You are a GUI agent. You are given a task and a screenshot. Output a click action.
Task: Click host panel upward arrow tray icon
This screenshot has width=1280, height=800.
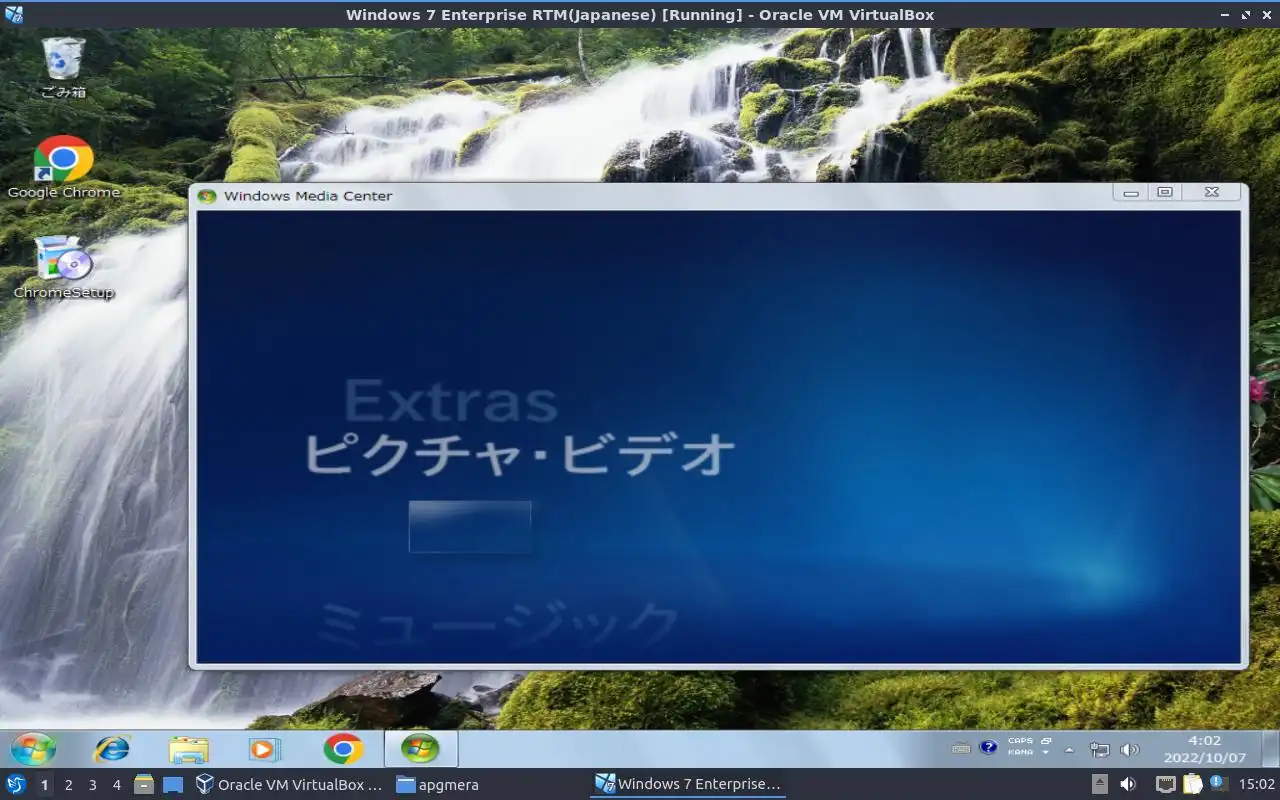(1100, 785)
